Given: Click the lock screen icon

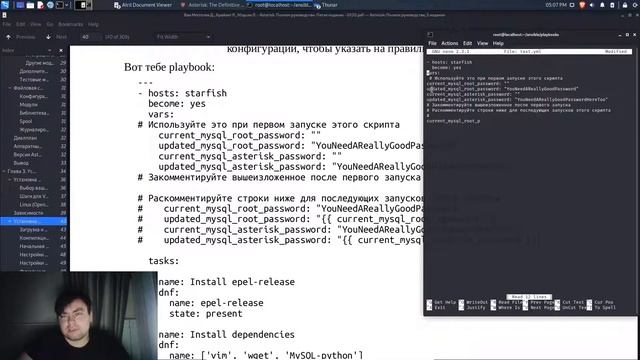Looking at the screenshot, I should click(624, 5).
